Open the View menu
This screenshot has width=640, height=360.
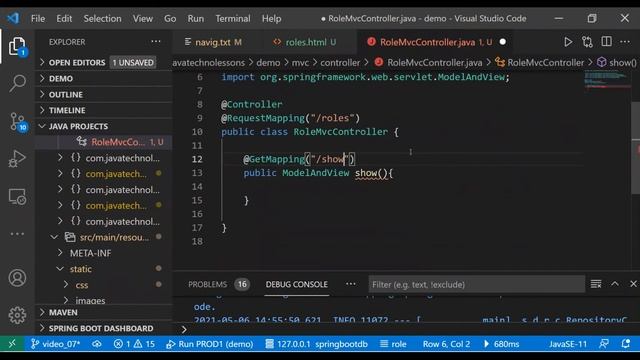142,18
